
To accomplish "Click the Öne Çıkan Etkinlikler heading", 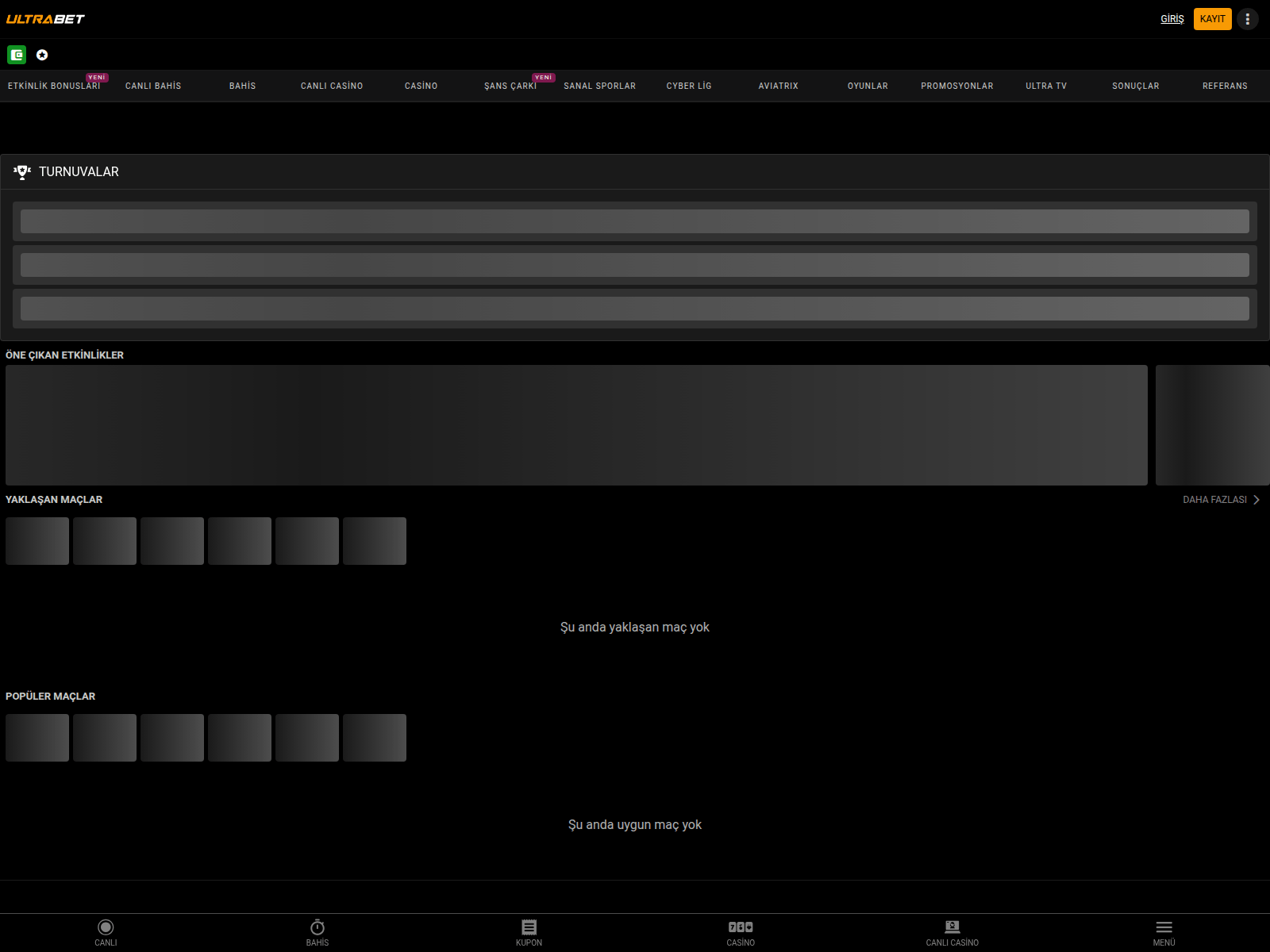I will [64, 355].
